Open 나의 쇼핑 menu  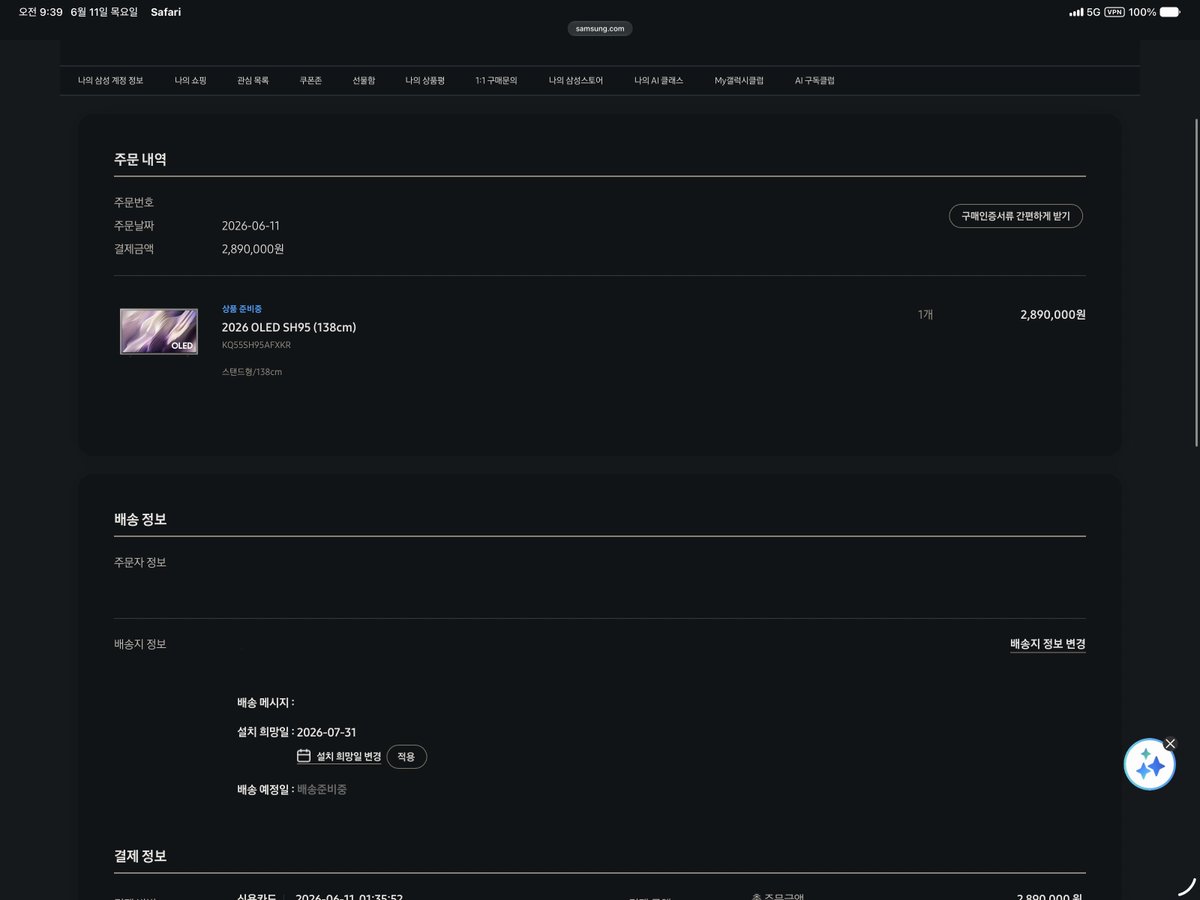coord(190,80)
